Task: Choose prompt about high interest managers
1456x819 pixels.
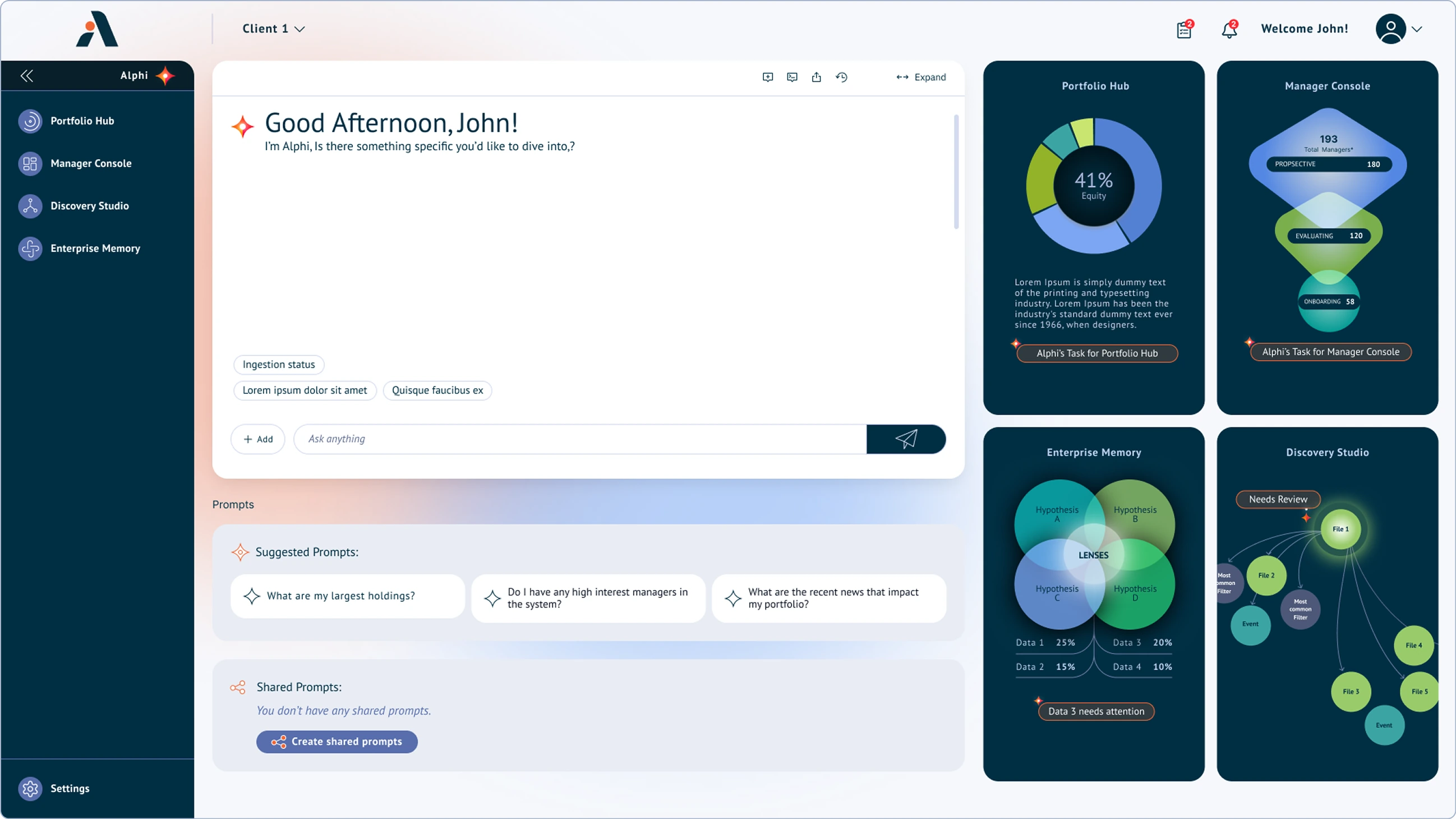Action: 588,599
